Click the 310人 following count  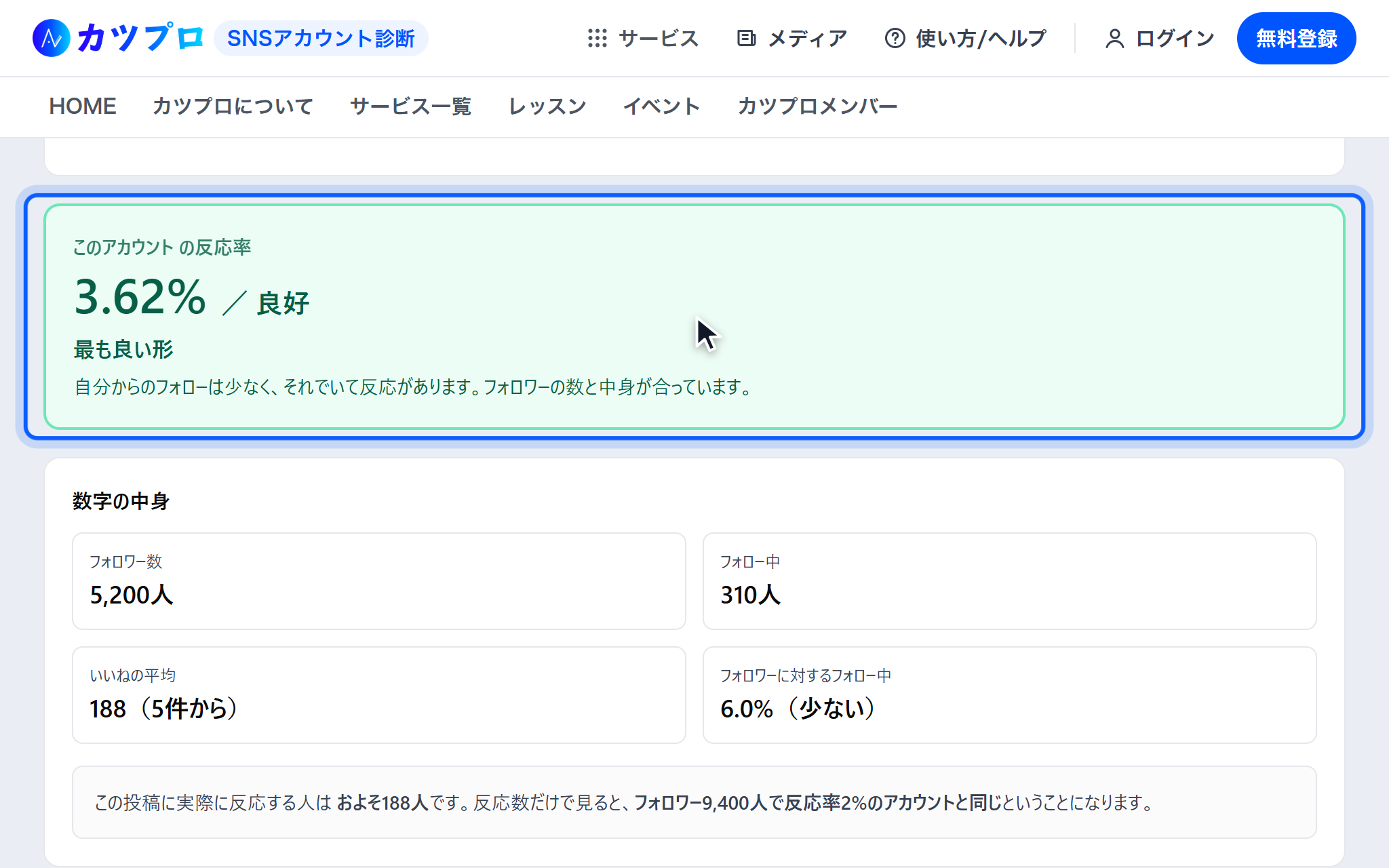tap(751, 595)
